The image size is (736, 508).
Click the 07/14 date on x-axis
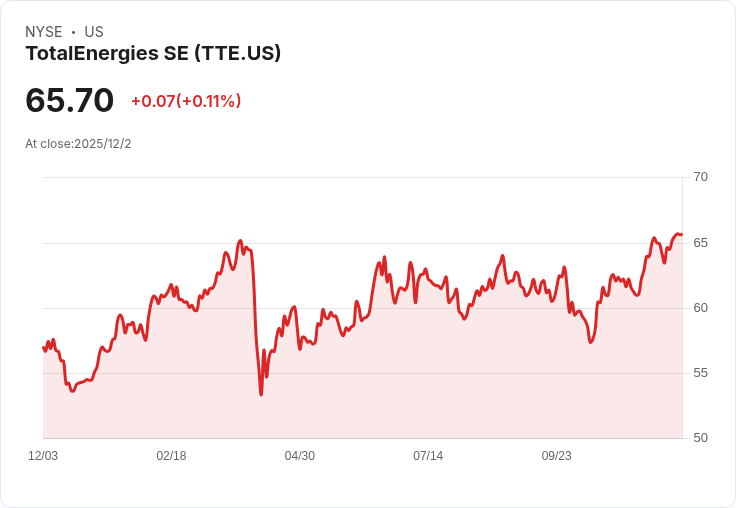tap(428, 455)
